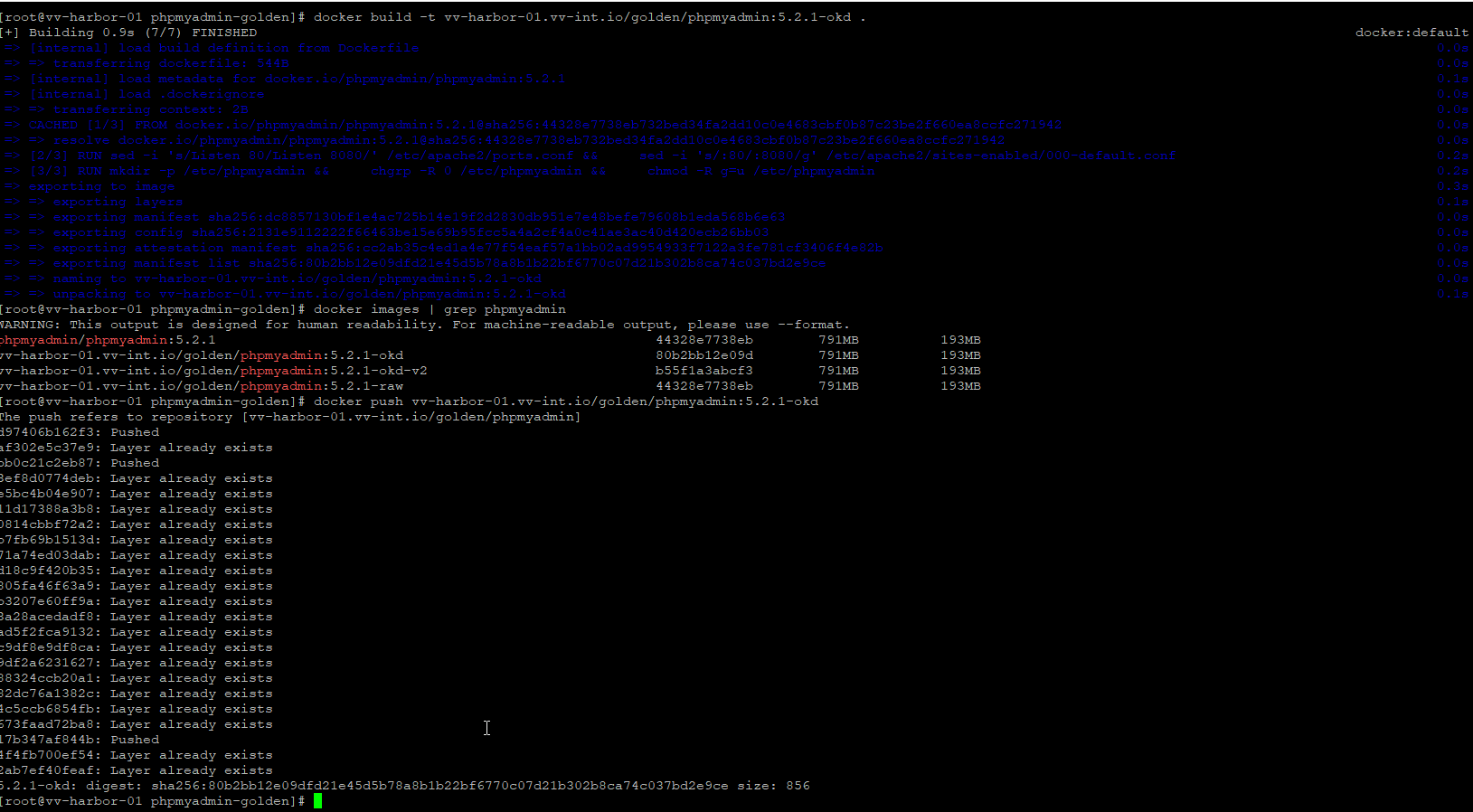Click the 17b347af844b Pushed layer line
Viewport: 1473px width, 812px height.
coord(80,740)
